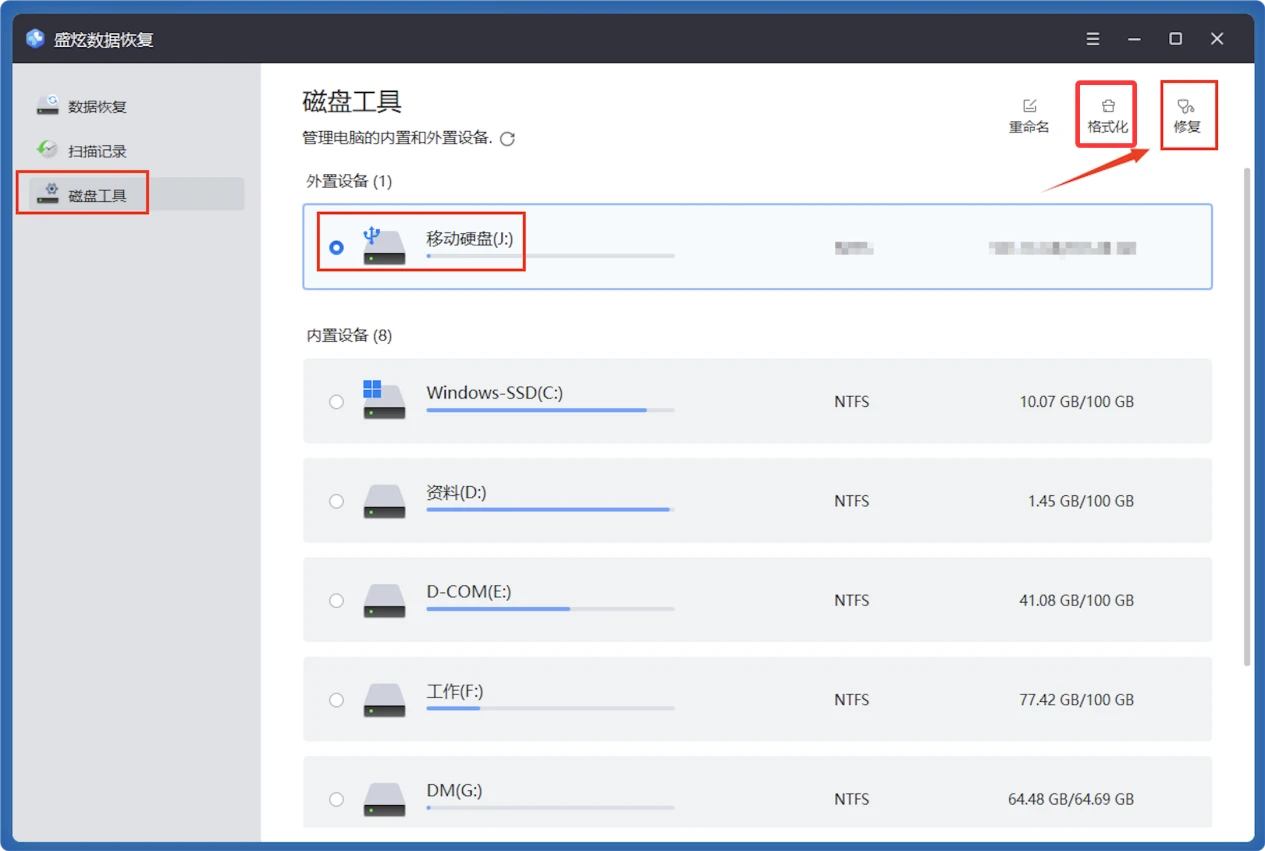The width and height of the screenshot is (1265, 851).
Task: Click the 移动硬盘(J:) drive name
Action: coord(469,238)
